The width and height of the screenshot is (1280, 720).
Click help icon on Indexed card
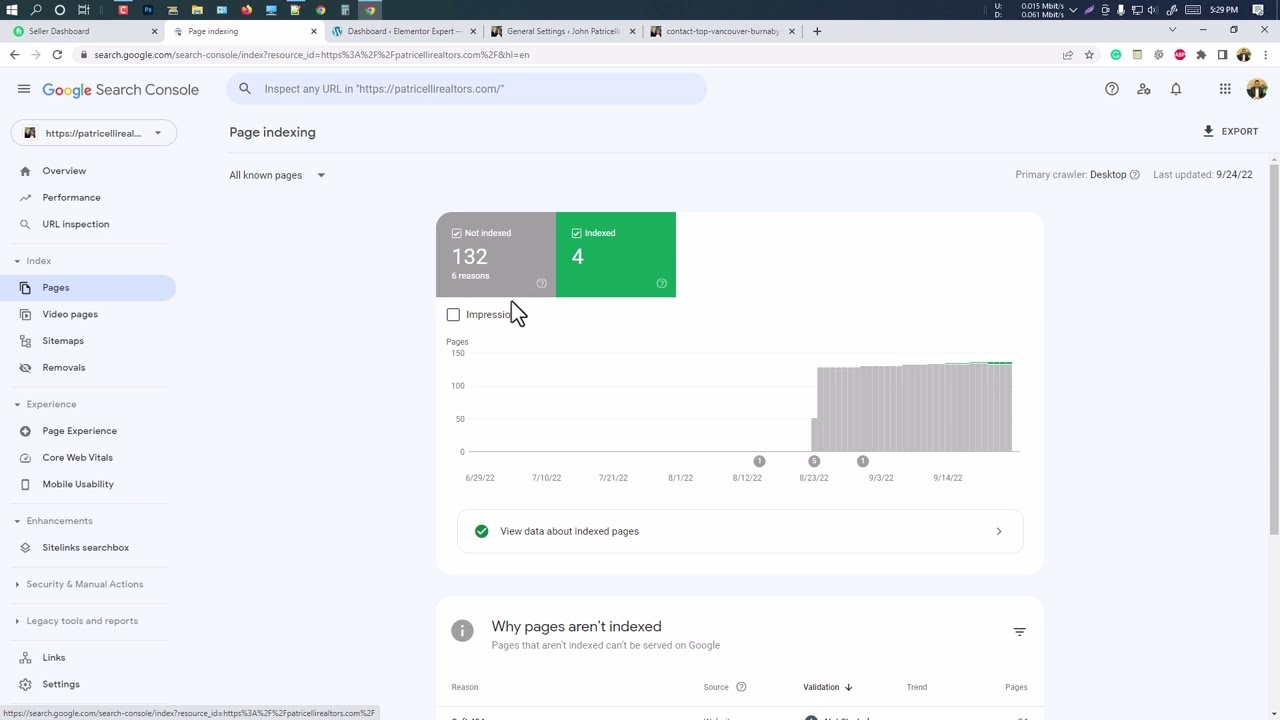661,284
